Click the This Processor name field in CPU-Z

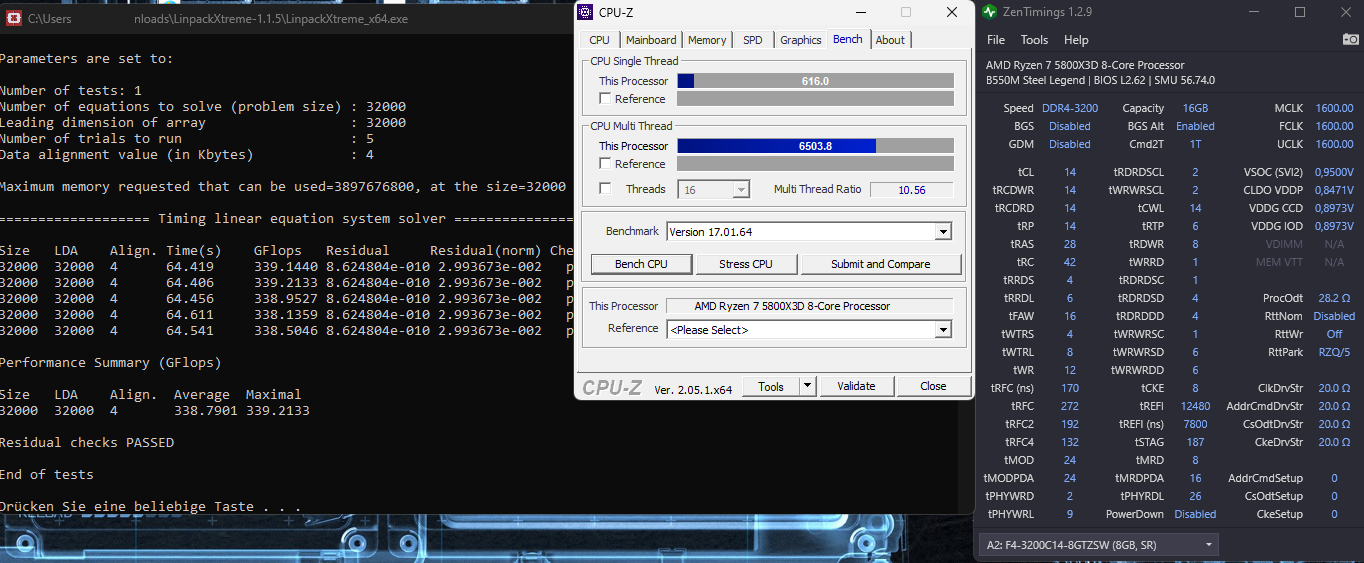tap(810, 306)
